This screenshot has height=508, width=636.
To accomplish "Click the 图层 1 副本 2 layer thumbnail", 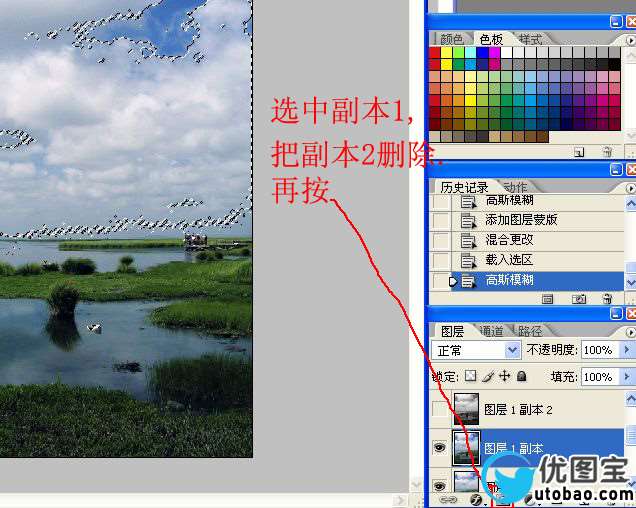I will pos(466,409).
